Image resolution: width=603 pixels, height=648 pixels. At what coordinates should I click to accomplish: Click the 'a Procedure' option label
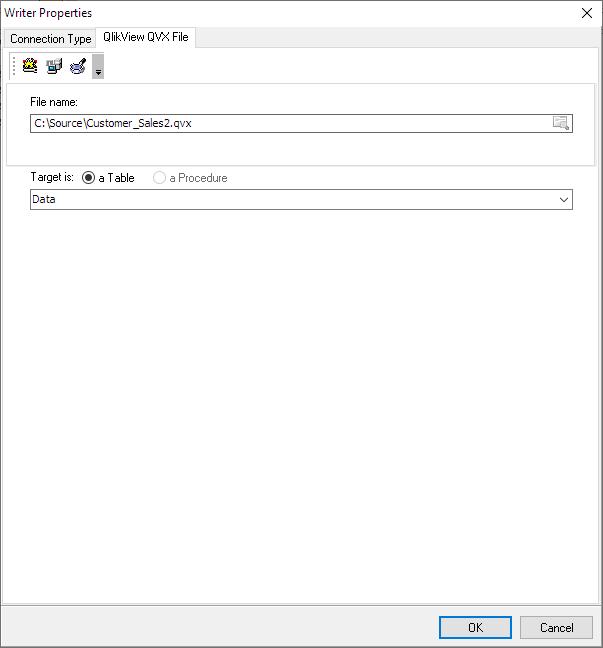(x=198, y=178)
